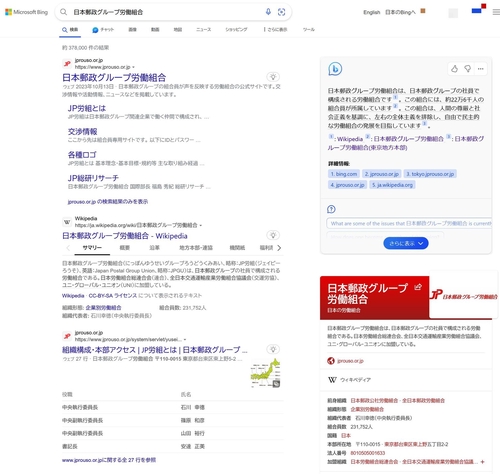Click globe icon next to jprouso.or.jp in panel

pos(331,361)
